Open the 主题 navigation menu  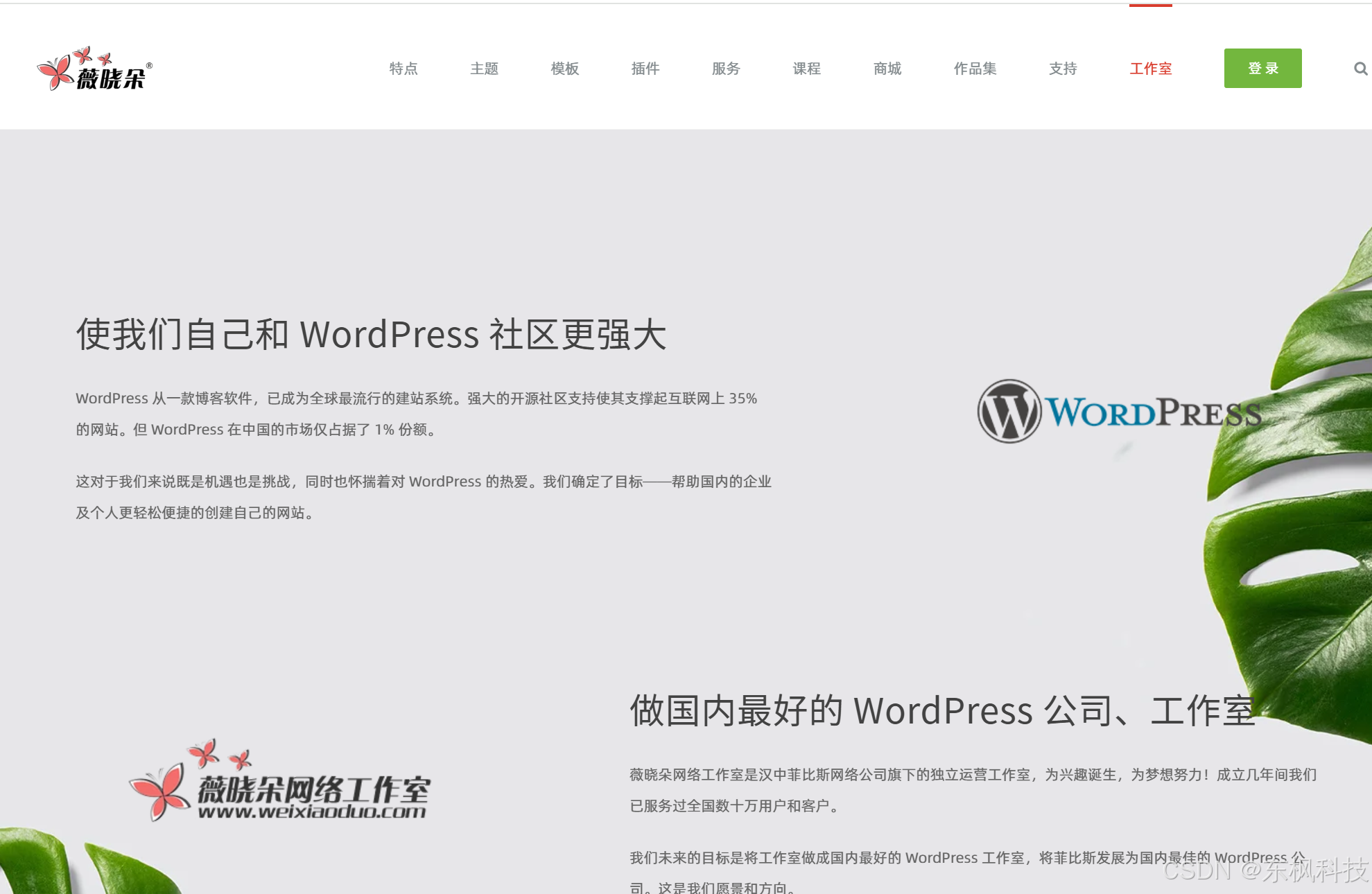484,69
